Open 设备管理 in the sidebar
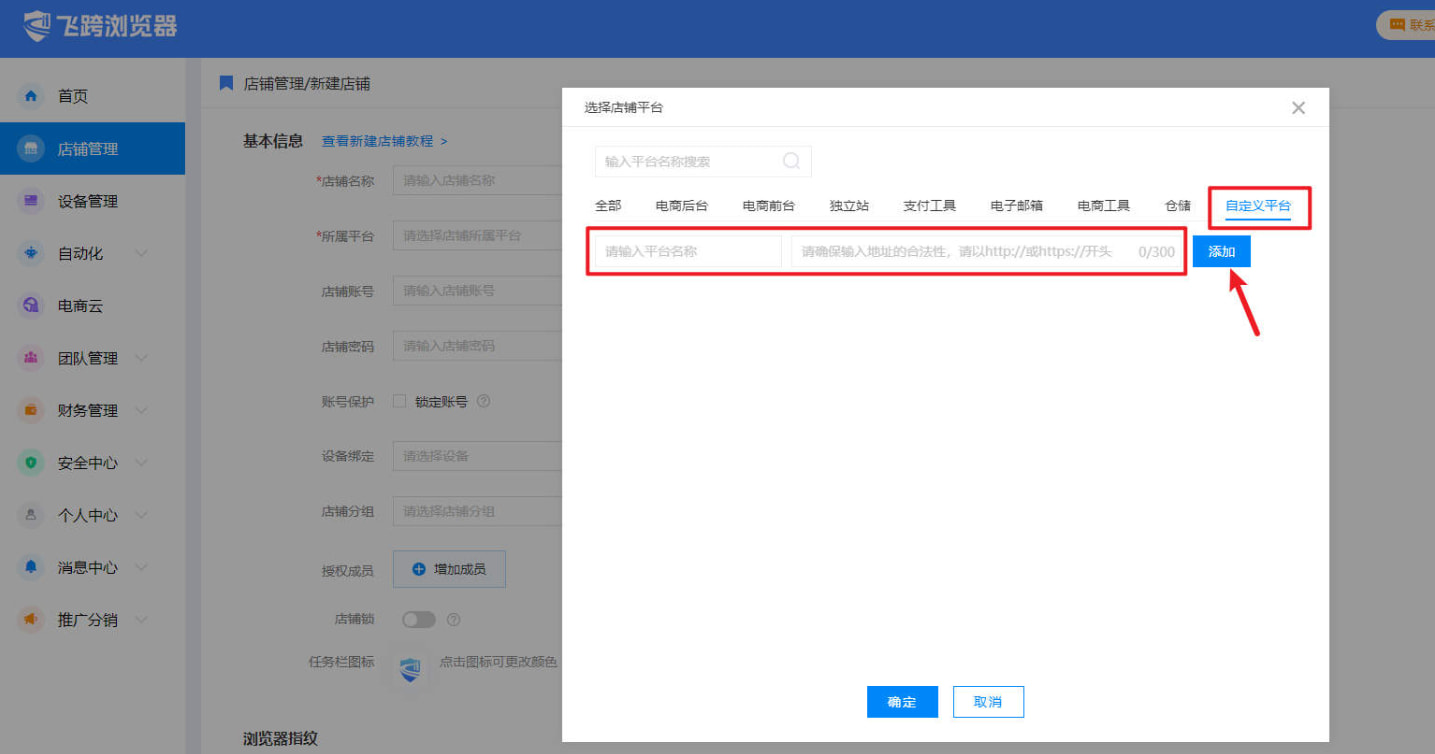The width and height of the screenshot is (1435, 754). tap(92, 201)
